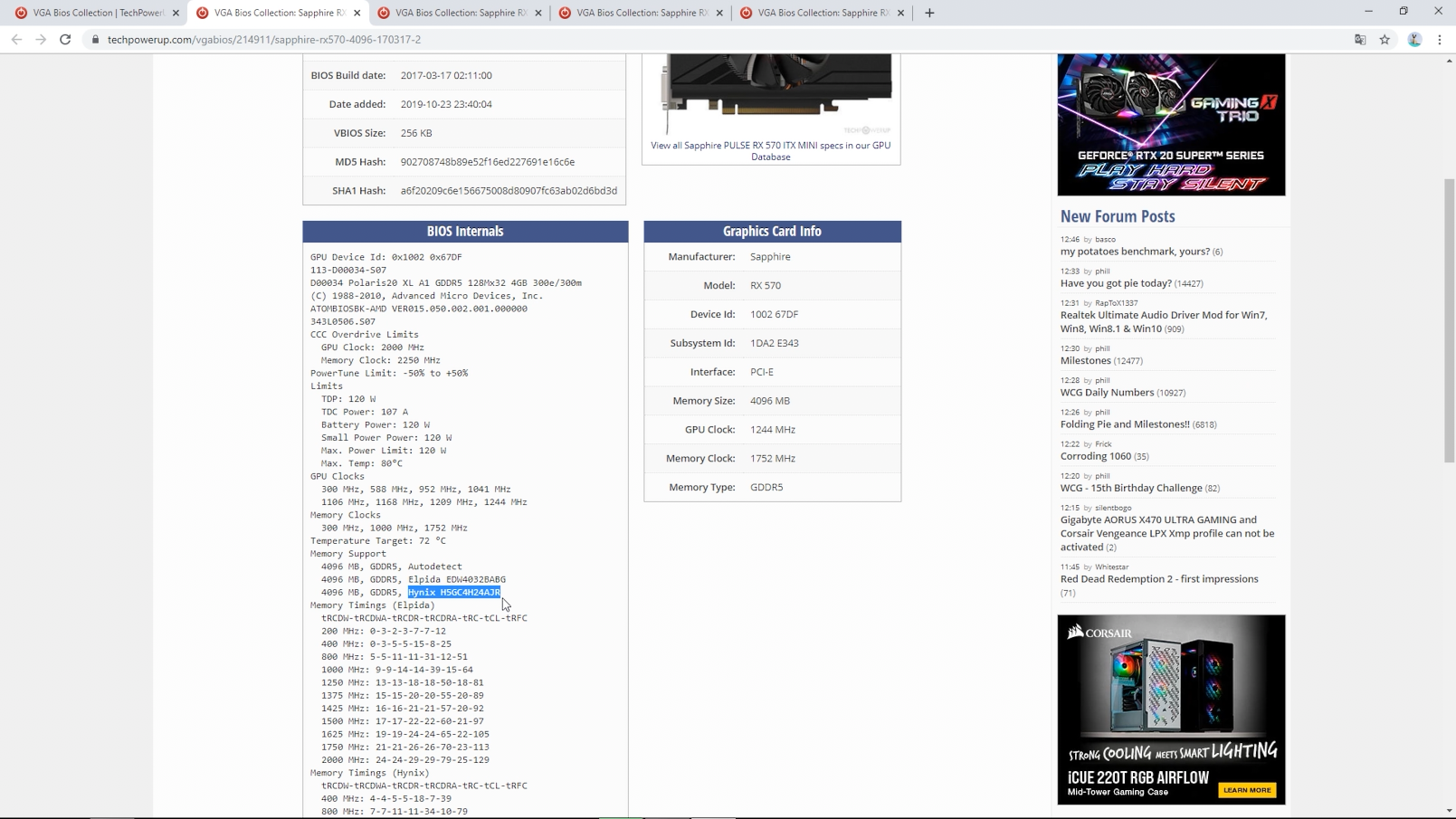Click the '2000 MHz: 24-24-29-29-79-25-129' timing line
This screenshot has width=1456, height=819.
pyautogui.click(x=405, y=759)
